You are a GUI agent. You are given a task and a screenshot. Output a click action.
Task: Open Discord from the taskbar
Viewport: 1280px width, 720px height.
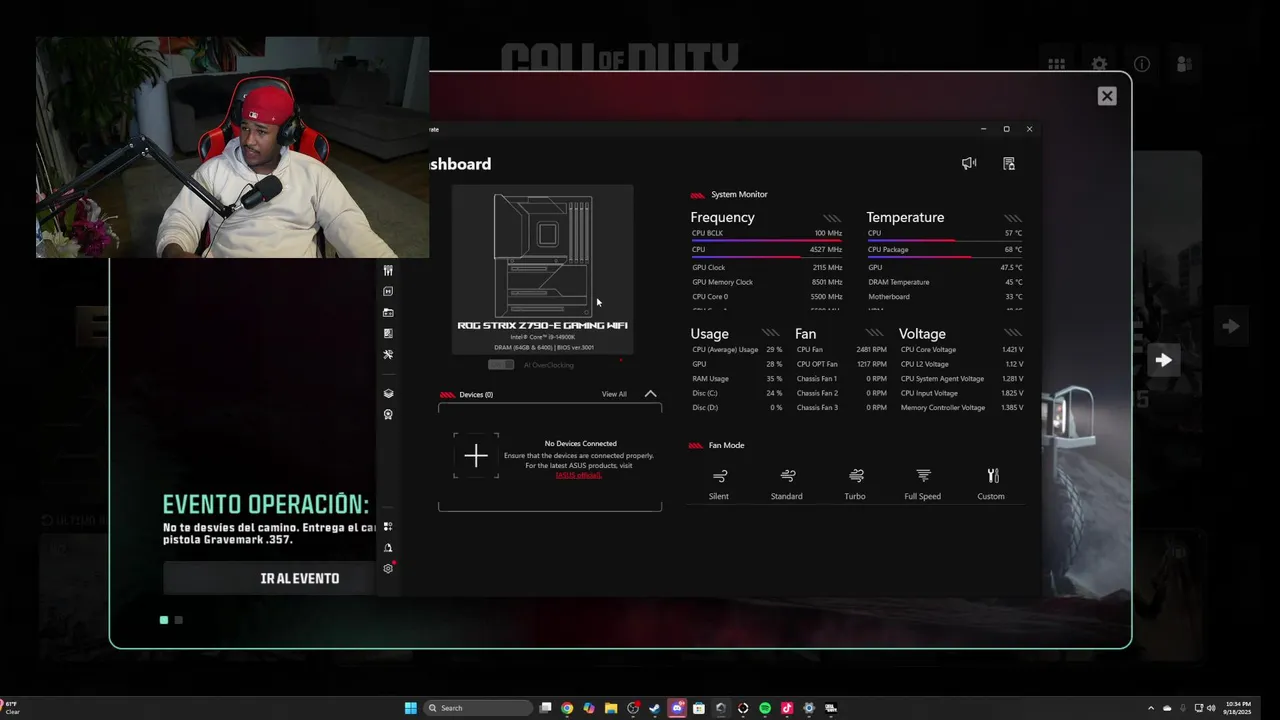tap(677, 708)
